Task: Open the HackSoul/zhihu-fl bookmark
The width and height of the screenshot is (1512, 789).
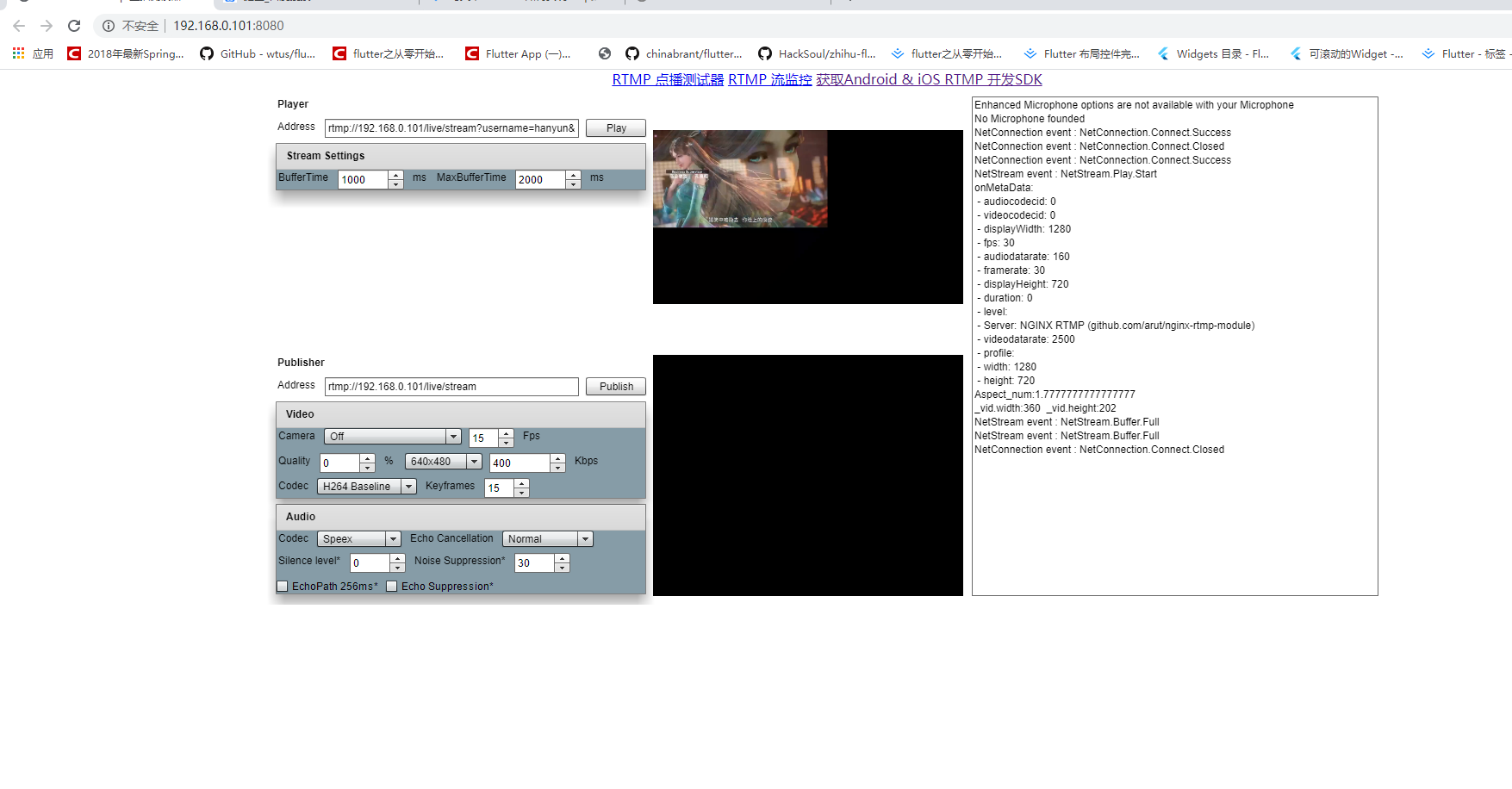Action: point(817,53)
